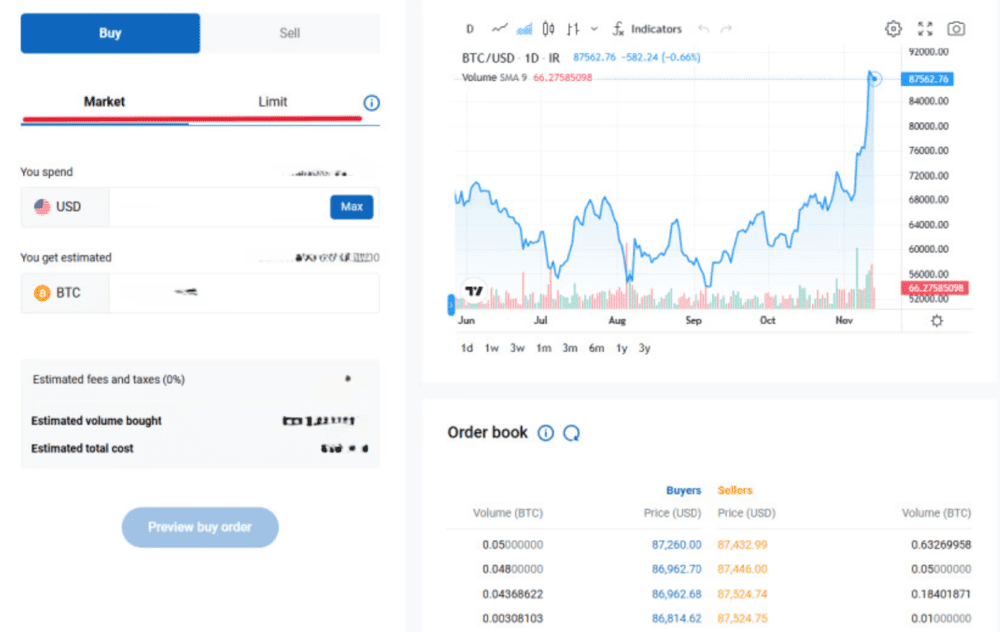Switch to the Buy tab

click(110, 33)
